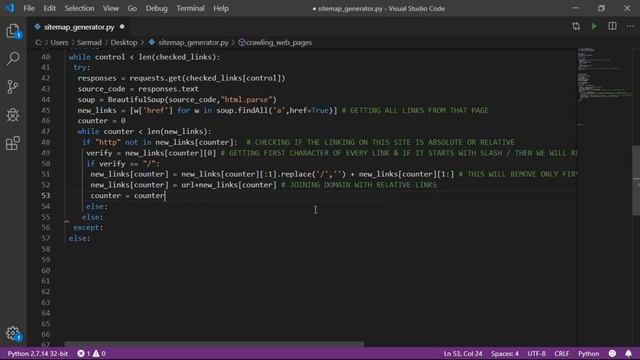Image resolution: width=640 pixels, height=360 pixels.
Task: Change the language mode via Python
Action: click(x=589, y=353)
